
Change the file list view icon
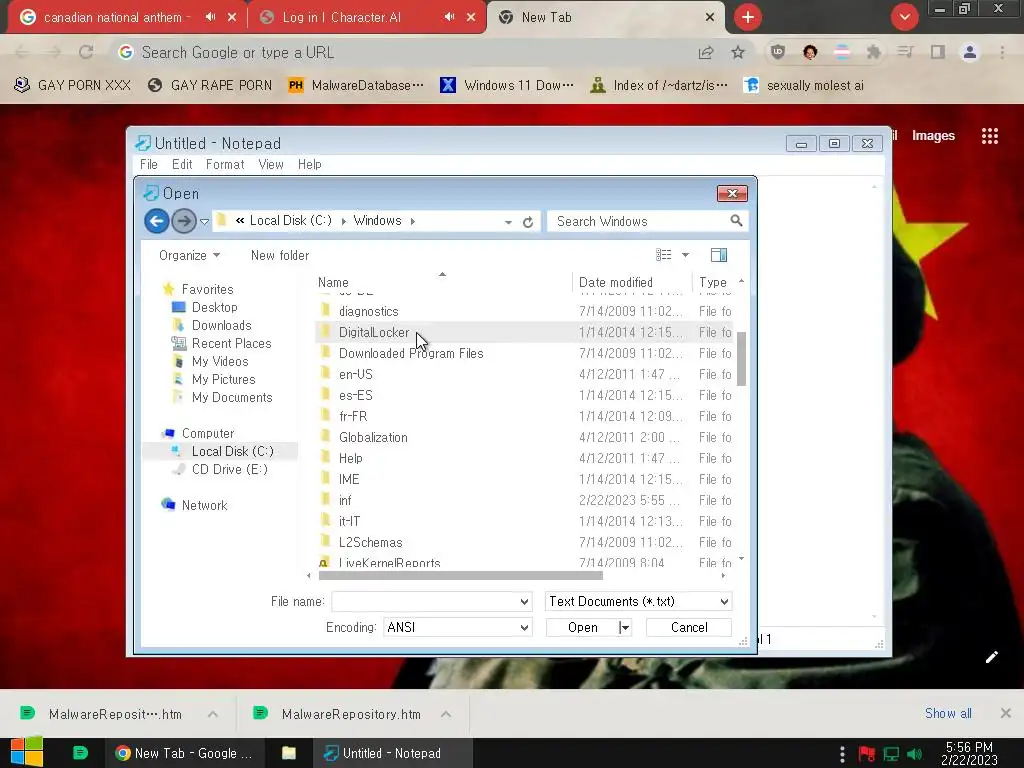pos(664,255)
